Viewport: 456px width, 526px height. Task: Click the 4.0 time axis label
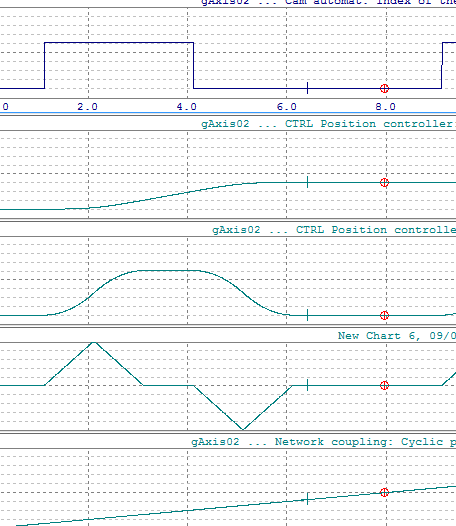click(187, 107)
